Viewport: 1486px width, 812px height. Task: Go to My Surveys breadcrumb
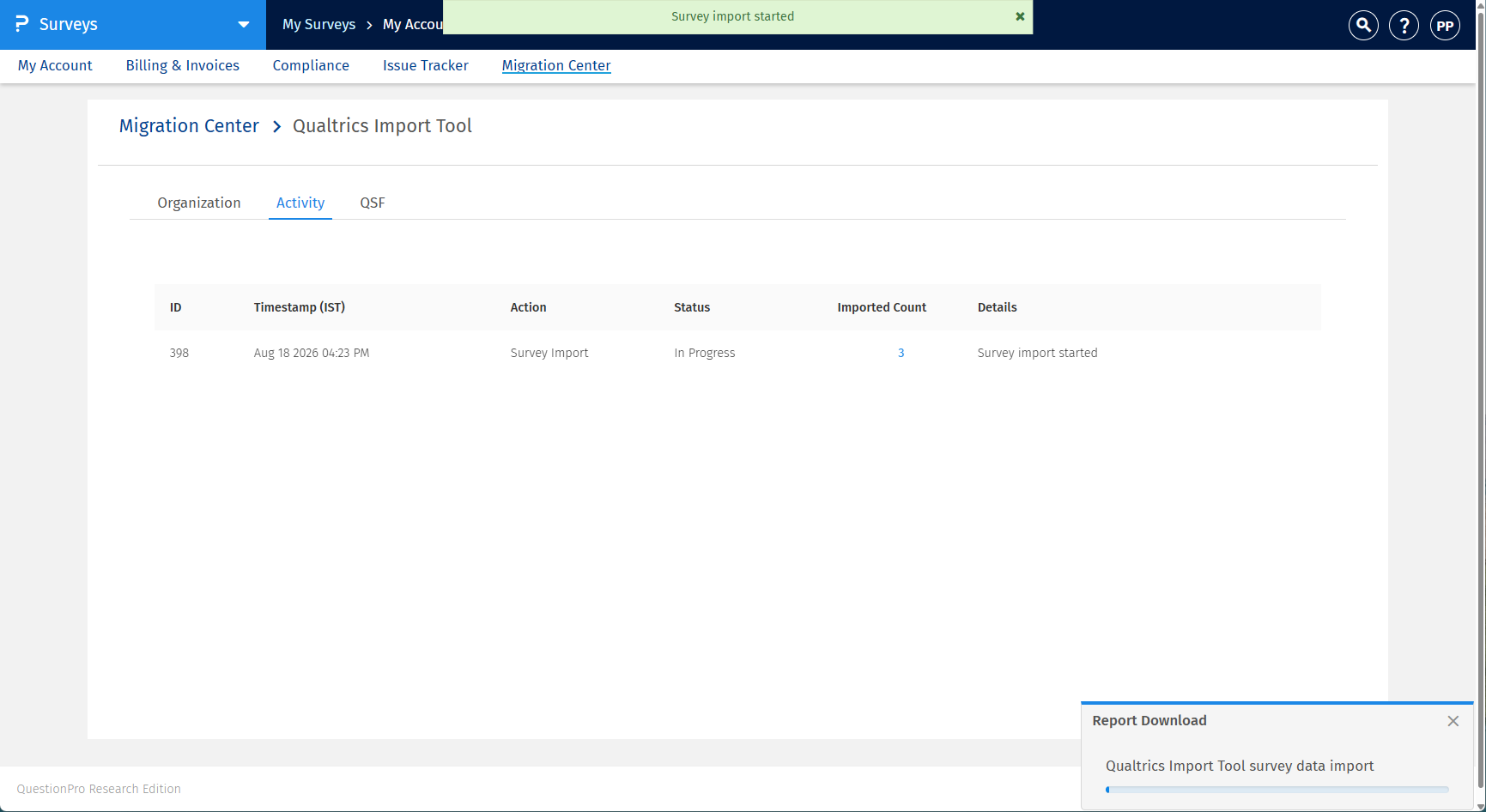click(x=318, y=24)
